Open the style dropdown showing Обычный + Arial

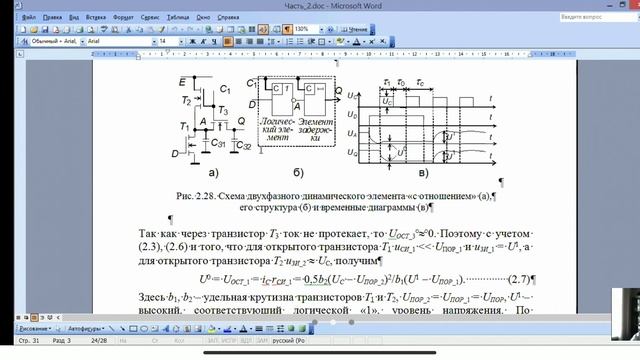(82, 42)
